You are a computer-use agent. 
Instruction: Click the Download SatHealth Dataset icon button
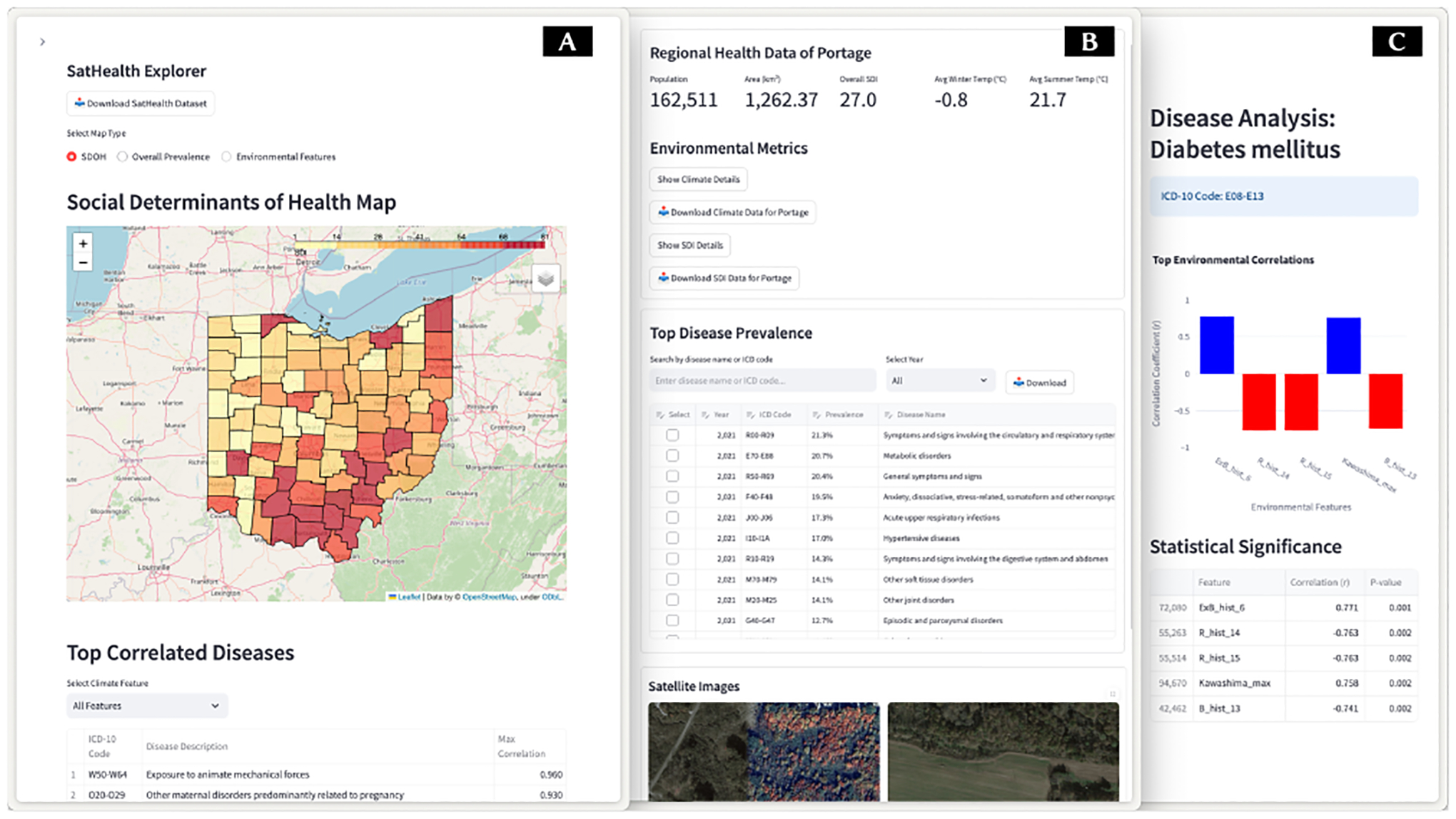pyautogui.click(x=141, y=104)
